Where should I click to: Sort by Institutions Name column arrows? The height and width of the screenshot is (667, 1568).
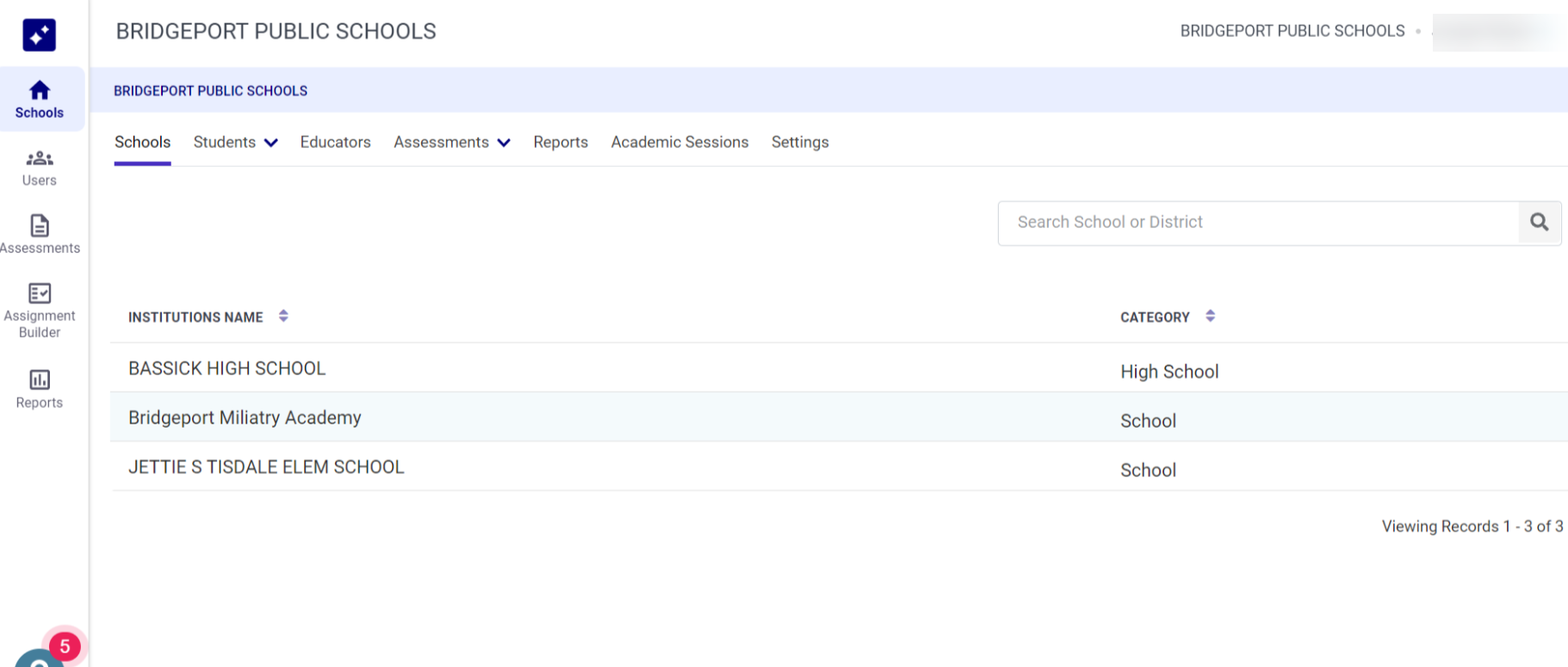click(x=283, y=317)
